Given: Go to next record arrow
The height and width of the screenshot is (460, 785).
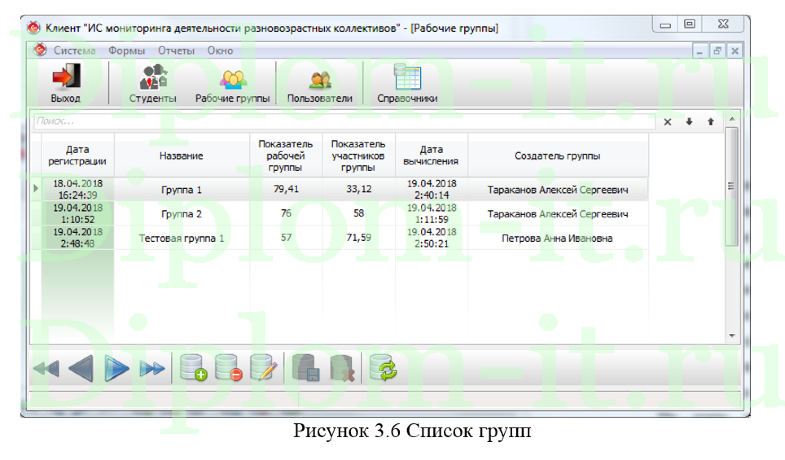Looking at the screenshot, I should pos(116,369).
